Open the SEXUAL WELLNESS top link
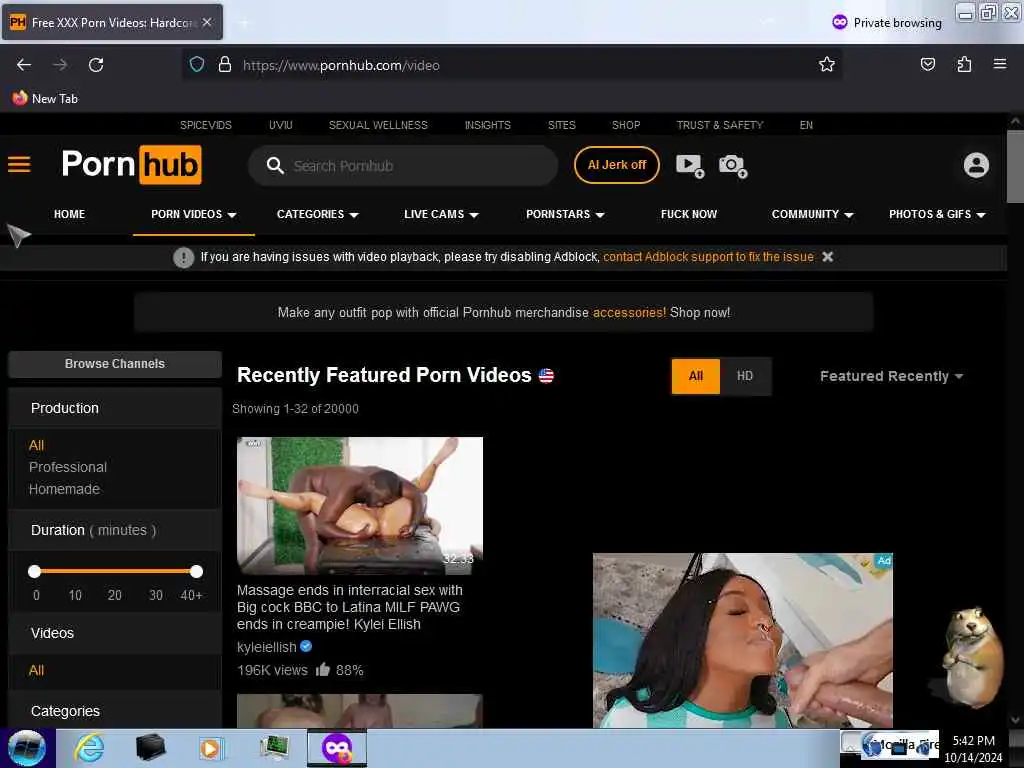Viewport: 1024px width, 768px height. point(378,125)
